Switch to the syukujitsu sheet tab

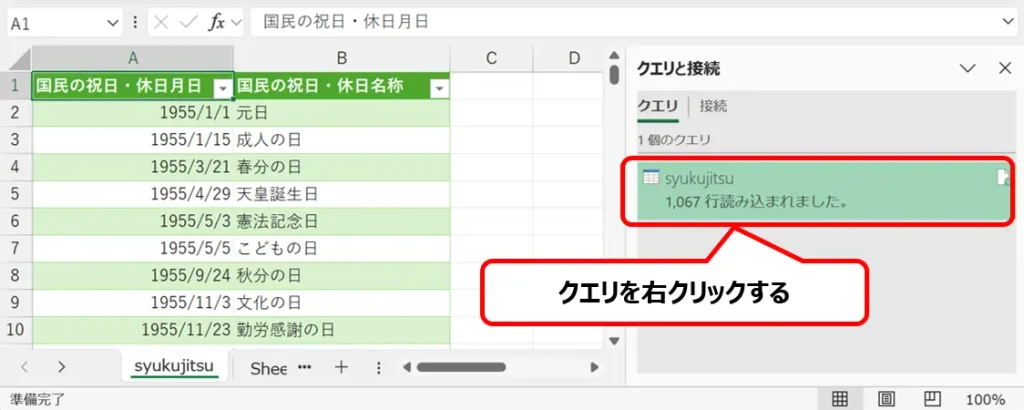pyautogui.click(x=174, y=367)
